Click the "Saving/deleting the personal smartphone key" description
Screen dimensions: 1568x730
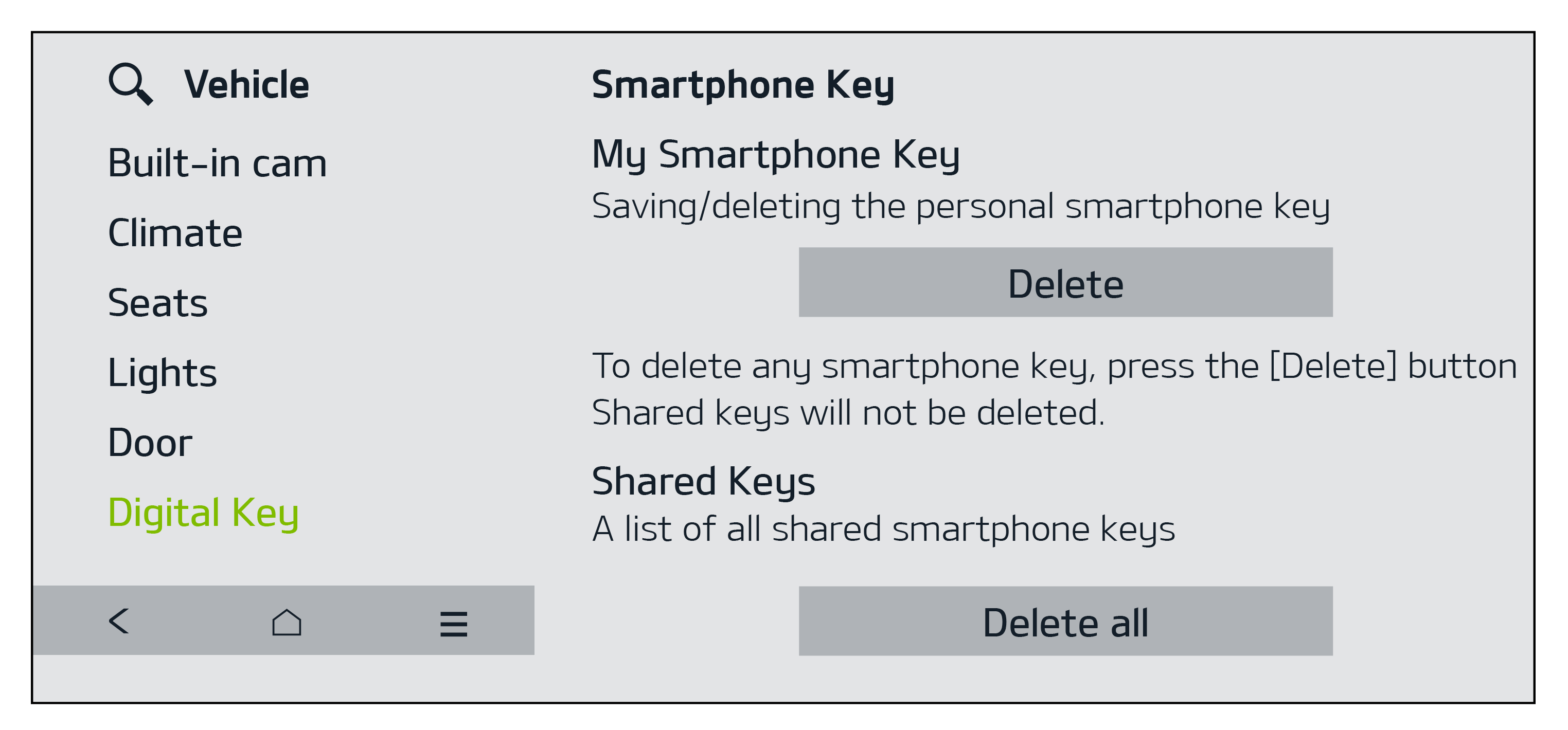(960, 206)
